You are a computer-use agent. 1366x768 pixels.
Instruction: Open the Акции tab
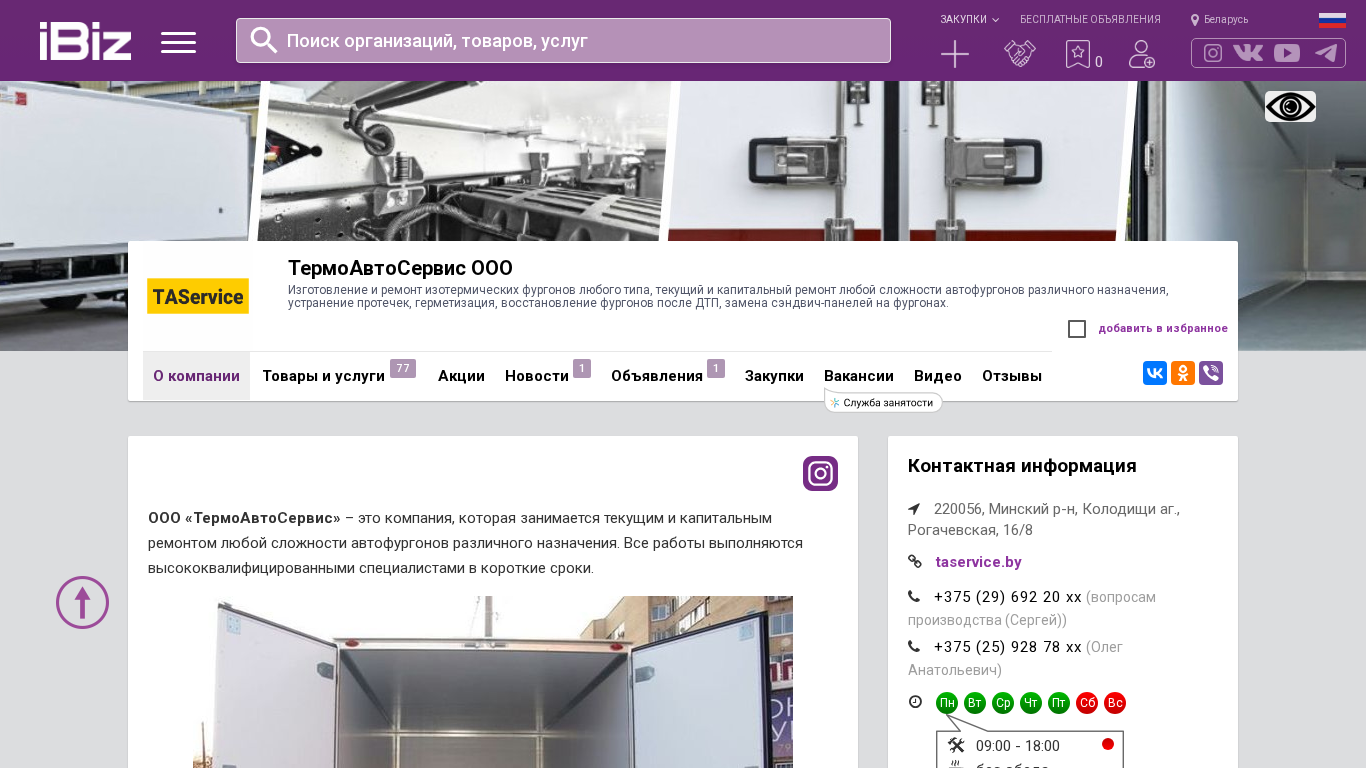tap(461, 376)
